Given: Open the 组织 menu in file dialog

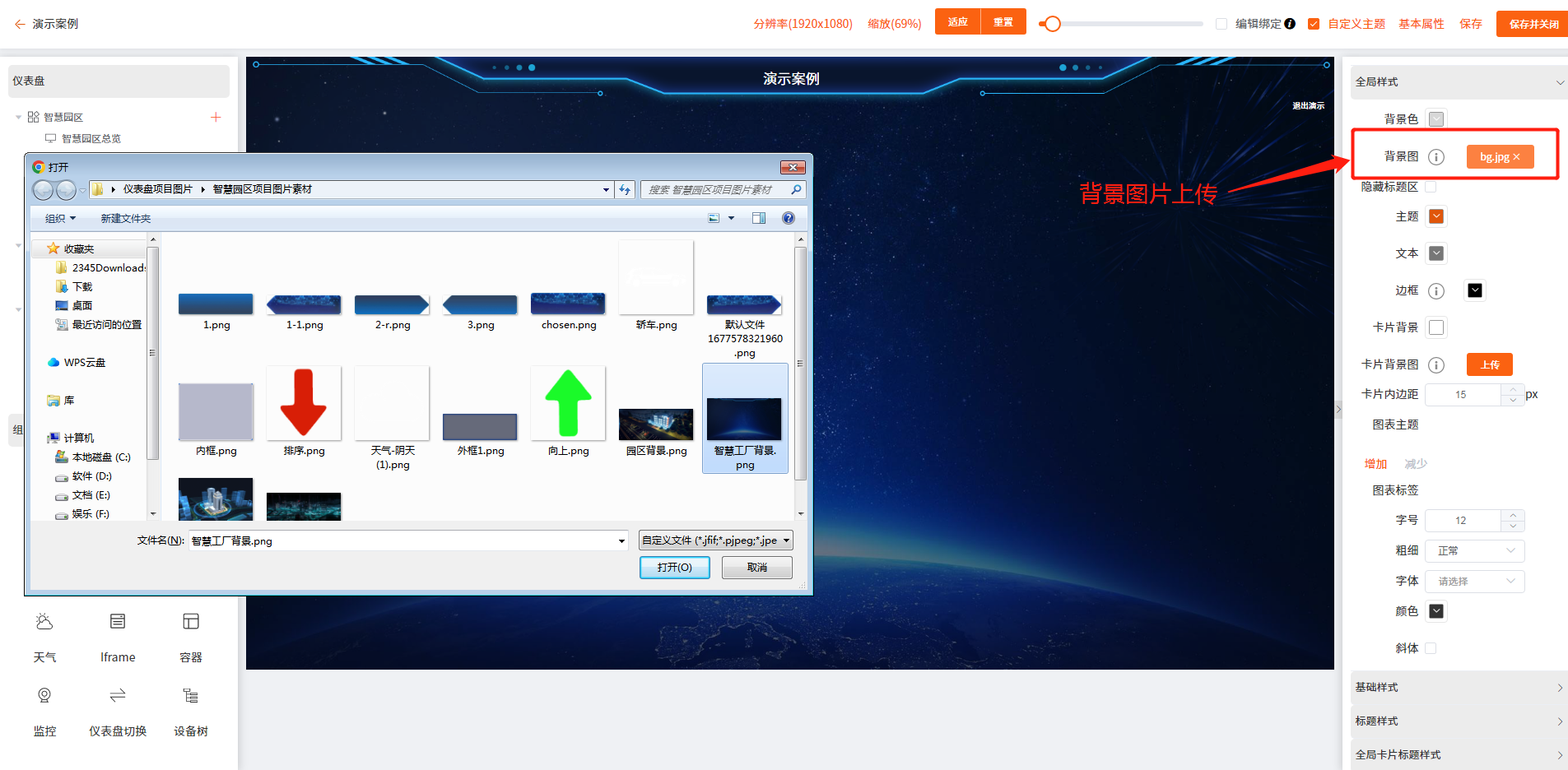Looking at the screenshot, I should coord(60,218).
